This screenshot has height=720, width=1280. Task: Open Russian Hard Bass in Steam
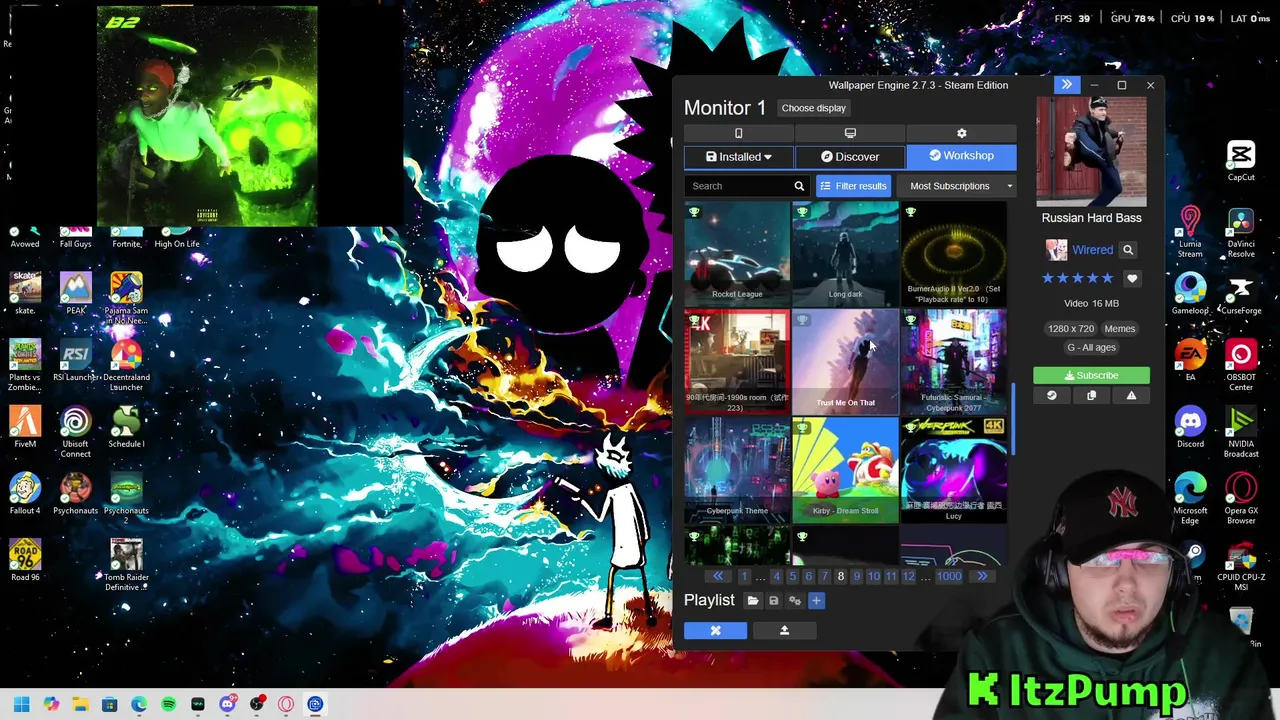(x=1051, y=396)
